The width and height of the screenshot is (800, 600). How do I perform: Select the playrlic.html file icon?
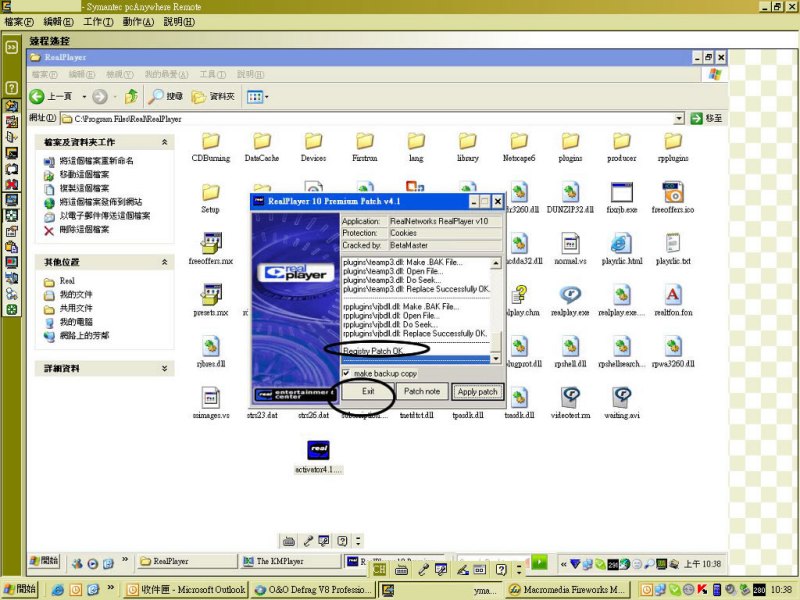(x=621, y=243)
